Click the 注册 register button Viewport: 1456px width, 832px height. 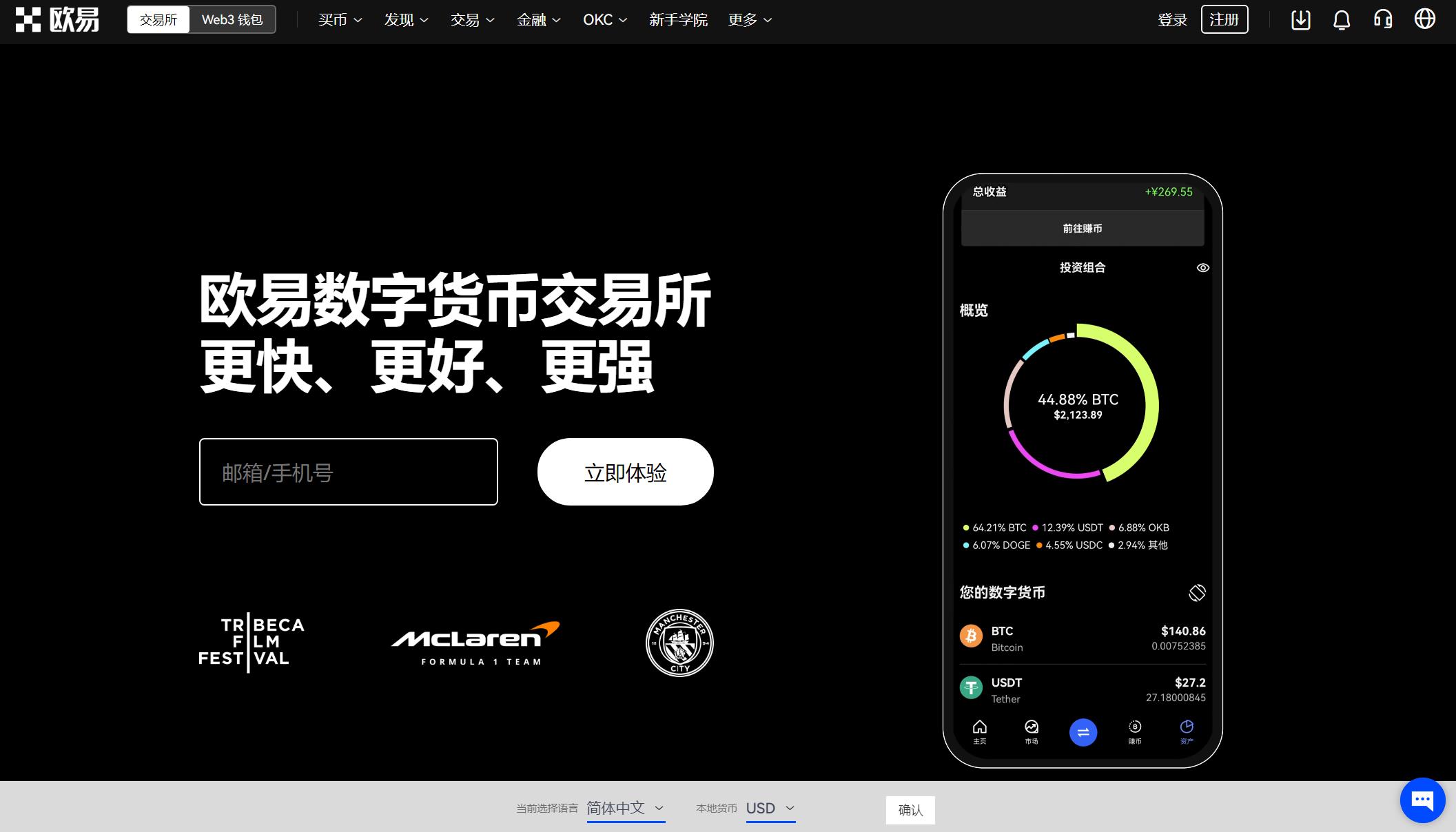click(1225, 20)
